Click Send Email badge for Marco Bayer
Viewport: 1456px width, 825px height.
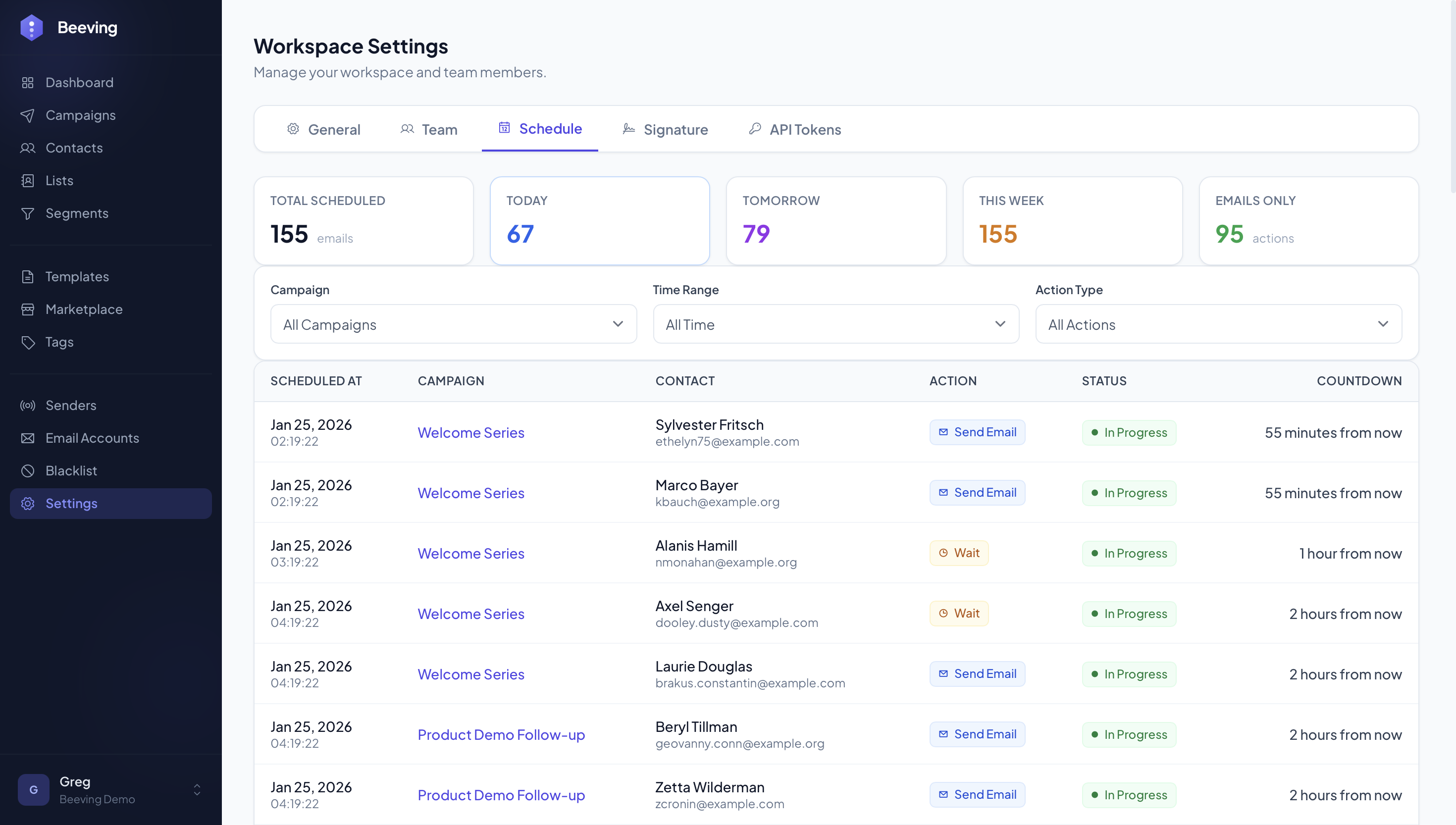(977, 492)
